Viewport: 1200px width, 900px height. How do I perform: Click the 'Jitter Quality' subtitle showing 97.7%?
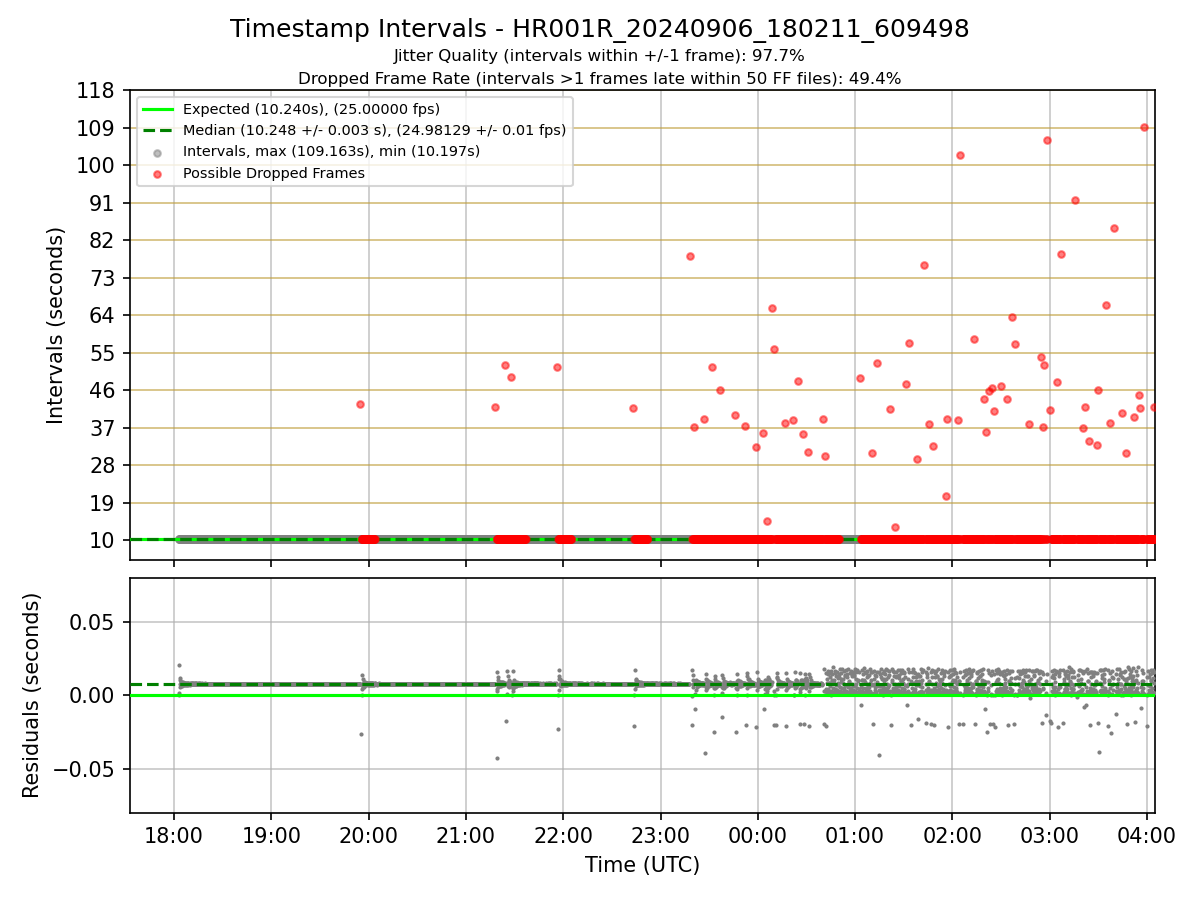(600, 56)
